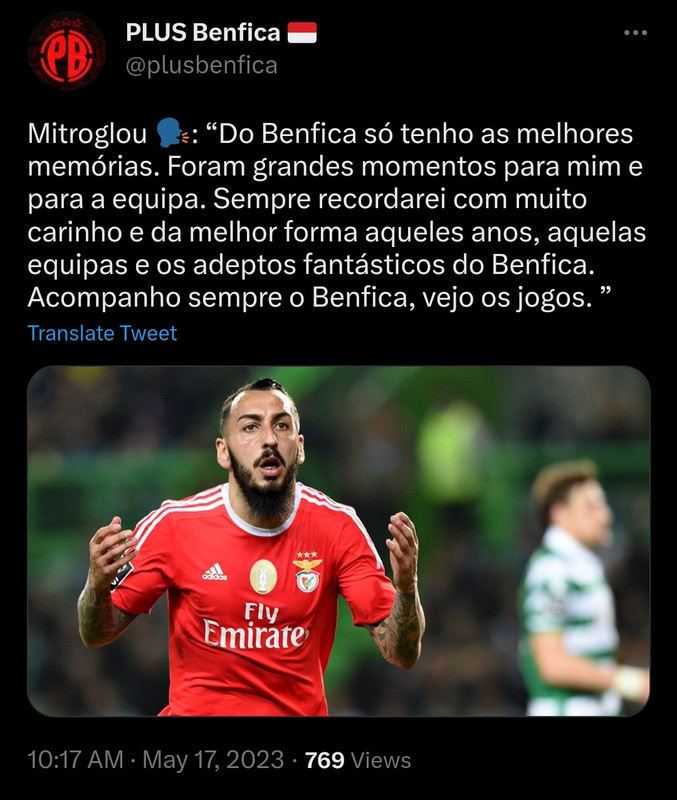Click the adidas logo on the jersey

click(215, 572)
